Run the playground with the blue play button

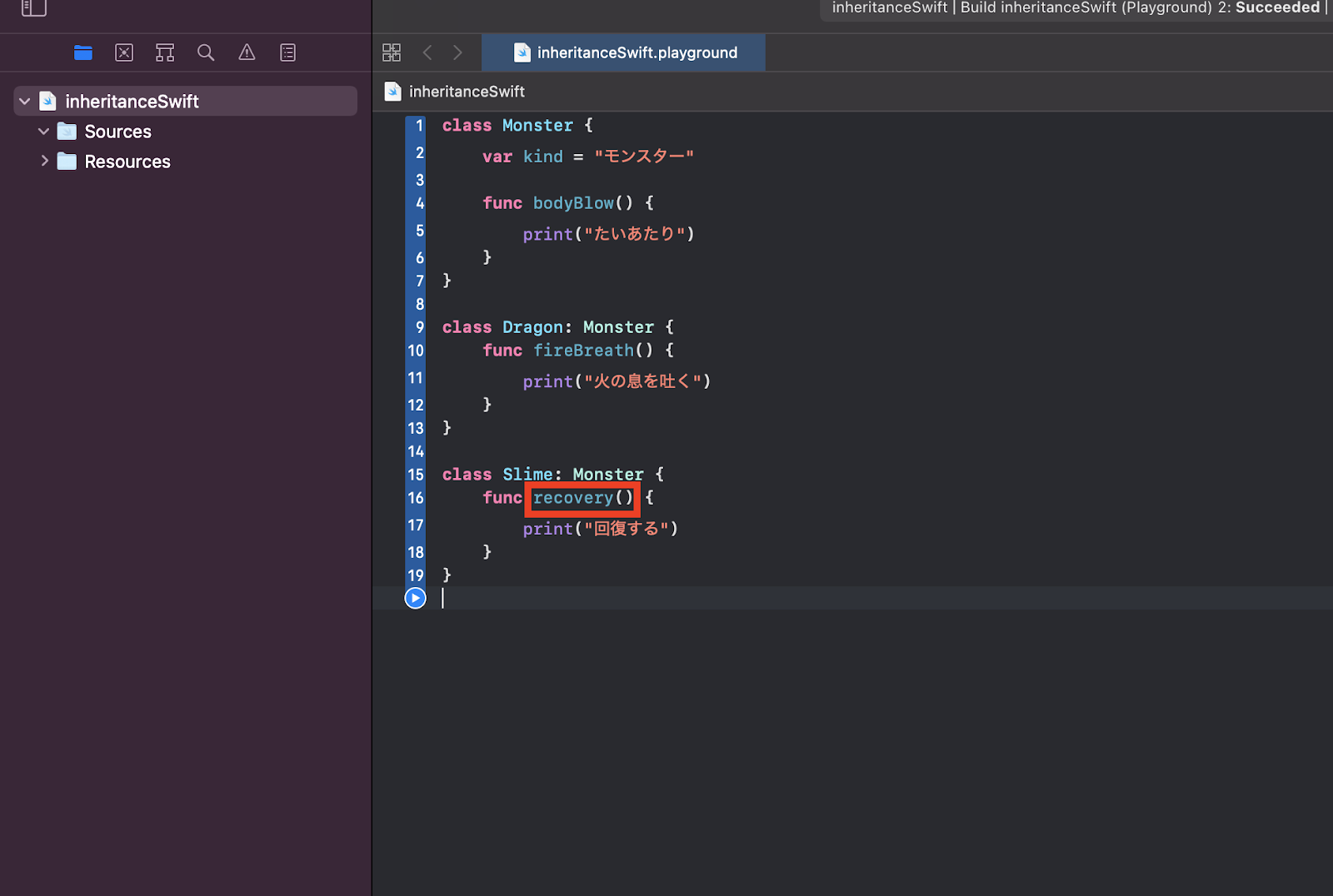coord(415,598)
